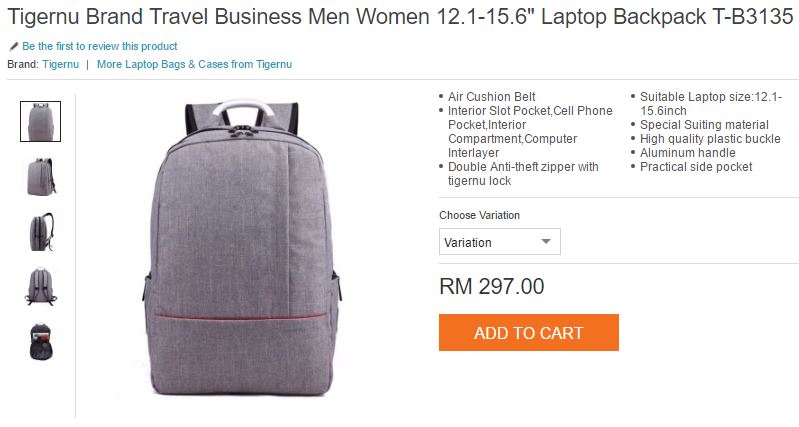Select the back straps view thumbnail
This screenshot has width=799, height=427.
41,286
